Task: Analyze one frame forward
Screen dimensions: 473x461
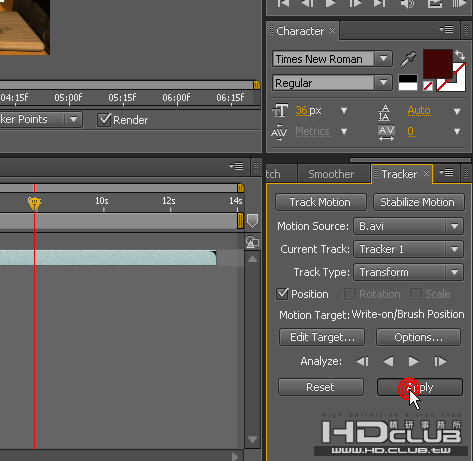Action: pos(440,361)
